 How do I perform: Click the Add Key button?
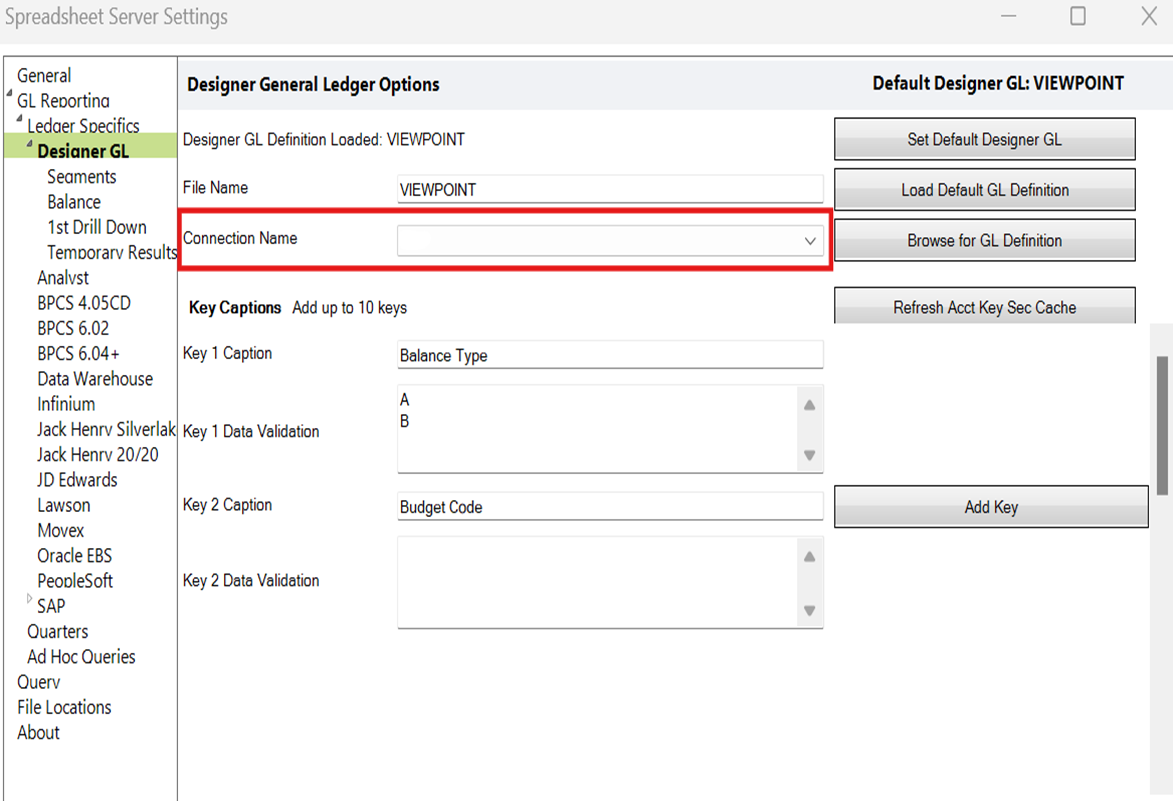[x=991, y=507]
